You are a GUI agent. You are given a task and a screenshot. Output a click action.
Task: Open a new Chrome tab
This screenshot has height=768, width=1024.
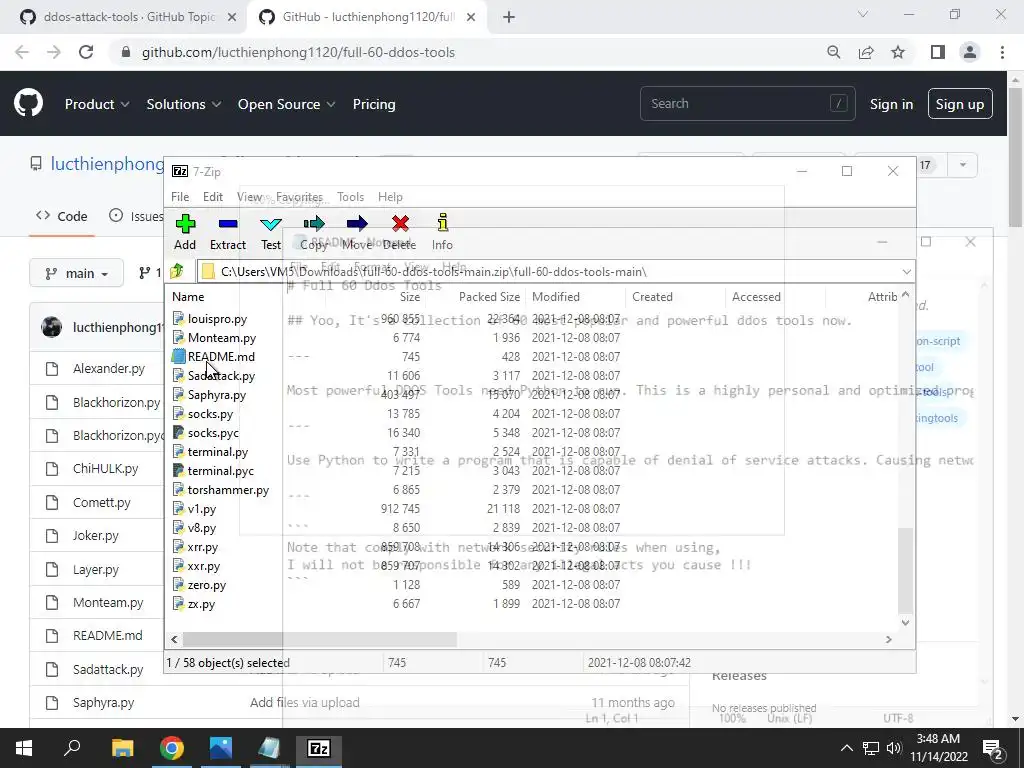click(509, 18)
